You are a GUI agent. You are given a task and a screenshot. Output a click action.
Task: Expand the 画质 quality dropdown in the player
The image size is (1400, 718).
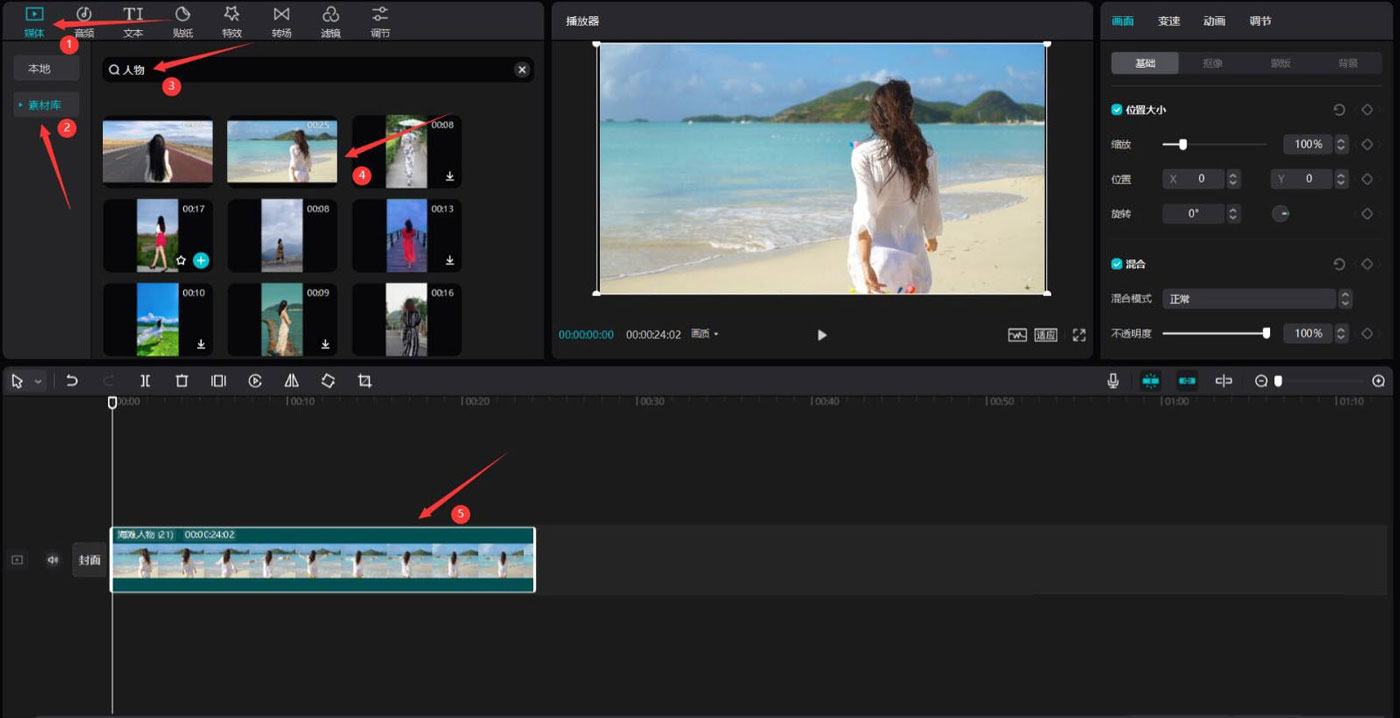tap(705, 334)
